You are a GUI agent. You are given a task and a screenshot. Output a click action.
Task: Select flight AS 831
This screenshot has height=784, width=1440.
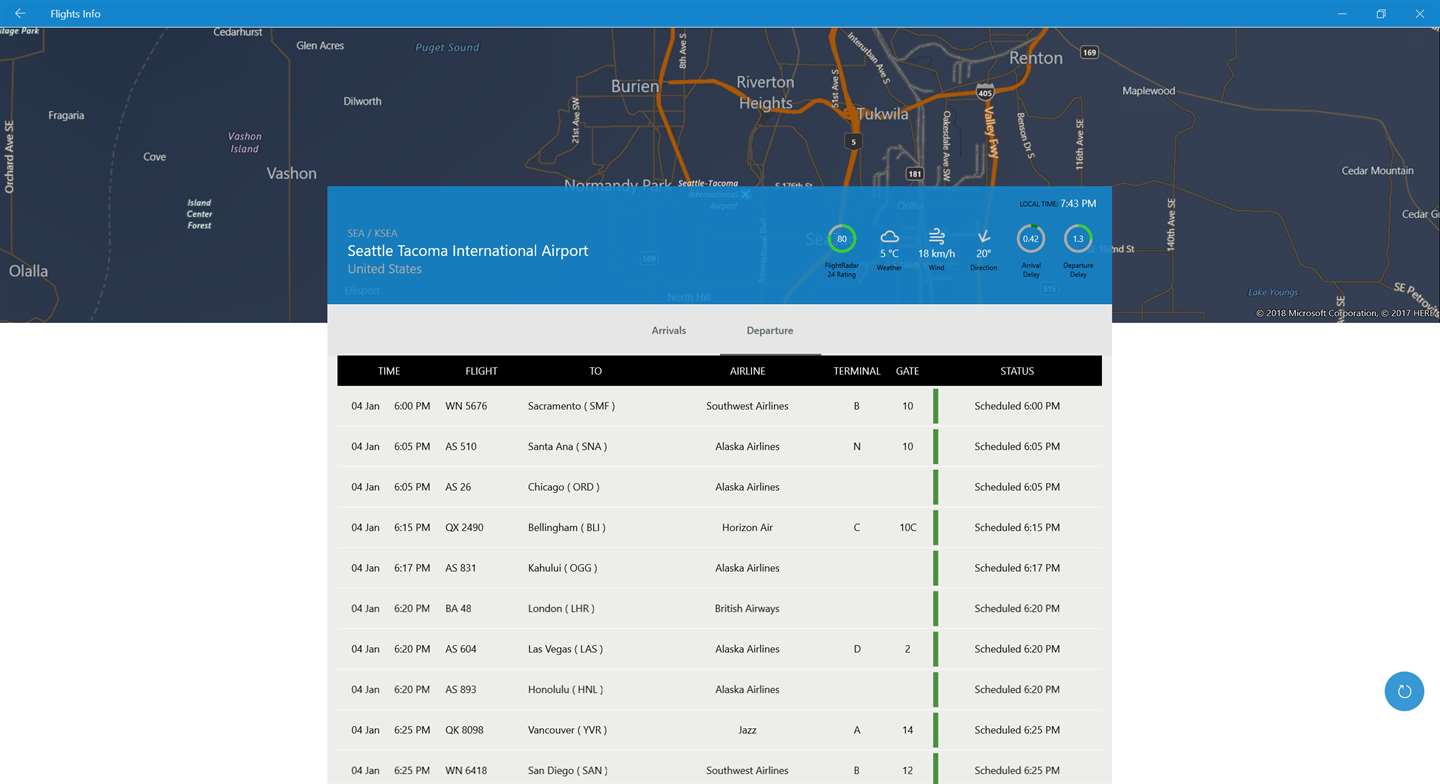719,568
